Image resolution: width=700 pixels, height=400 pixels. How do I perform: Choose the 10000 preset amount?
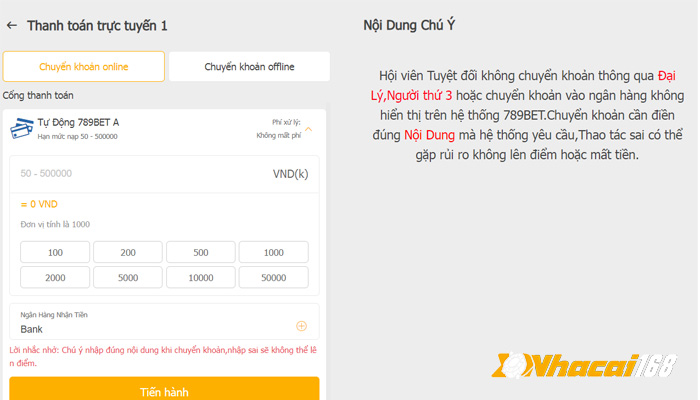coord(201,278)
